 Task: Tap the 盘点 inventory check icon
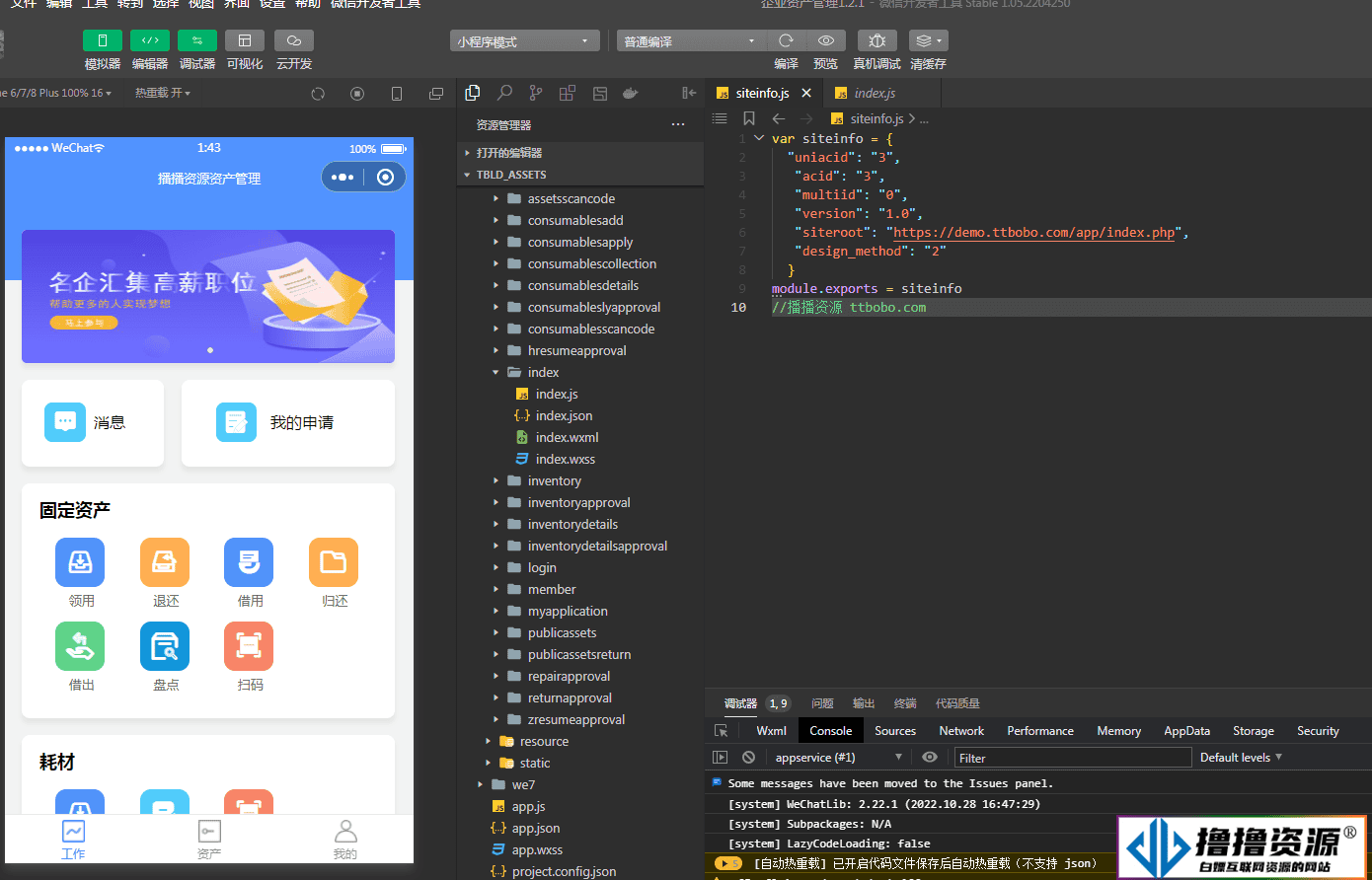point(165,646)
